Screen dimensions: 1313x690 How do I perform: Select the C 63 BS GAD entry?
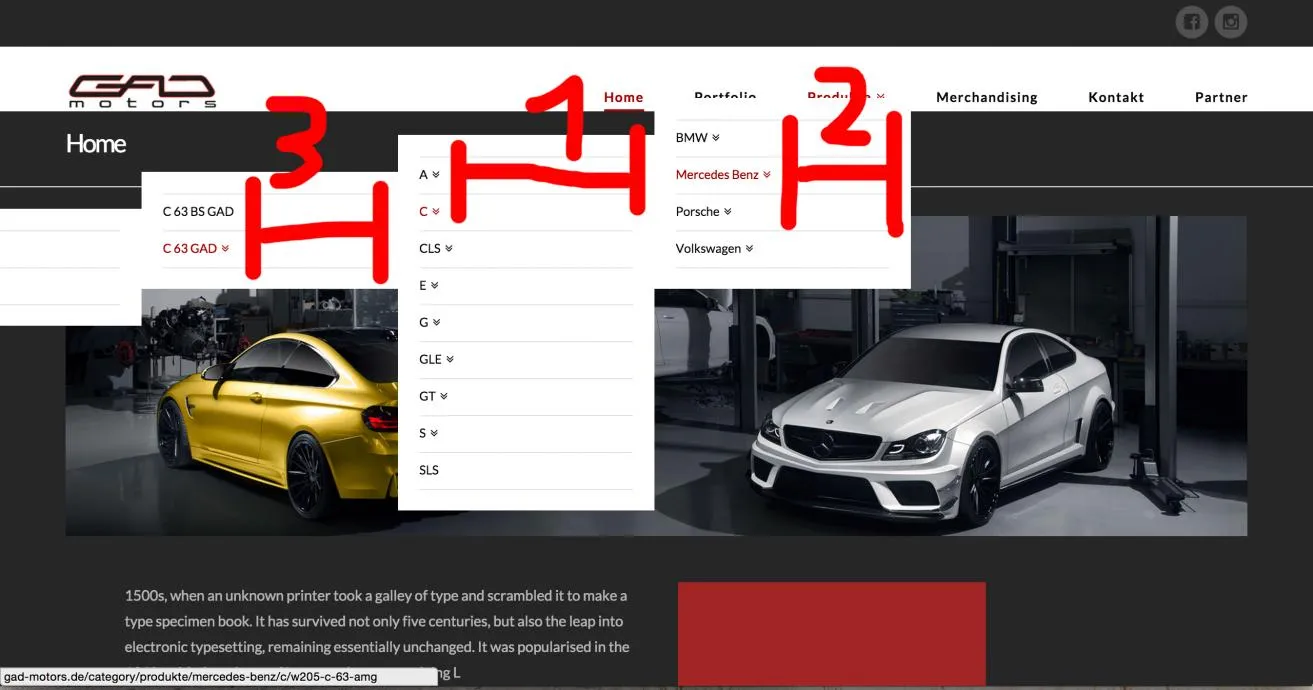pyautogui.click(x=198, y=212)
